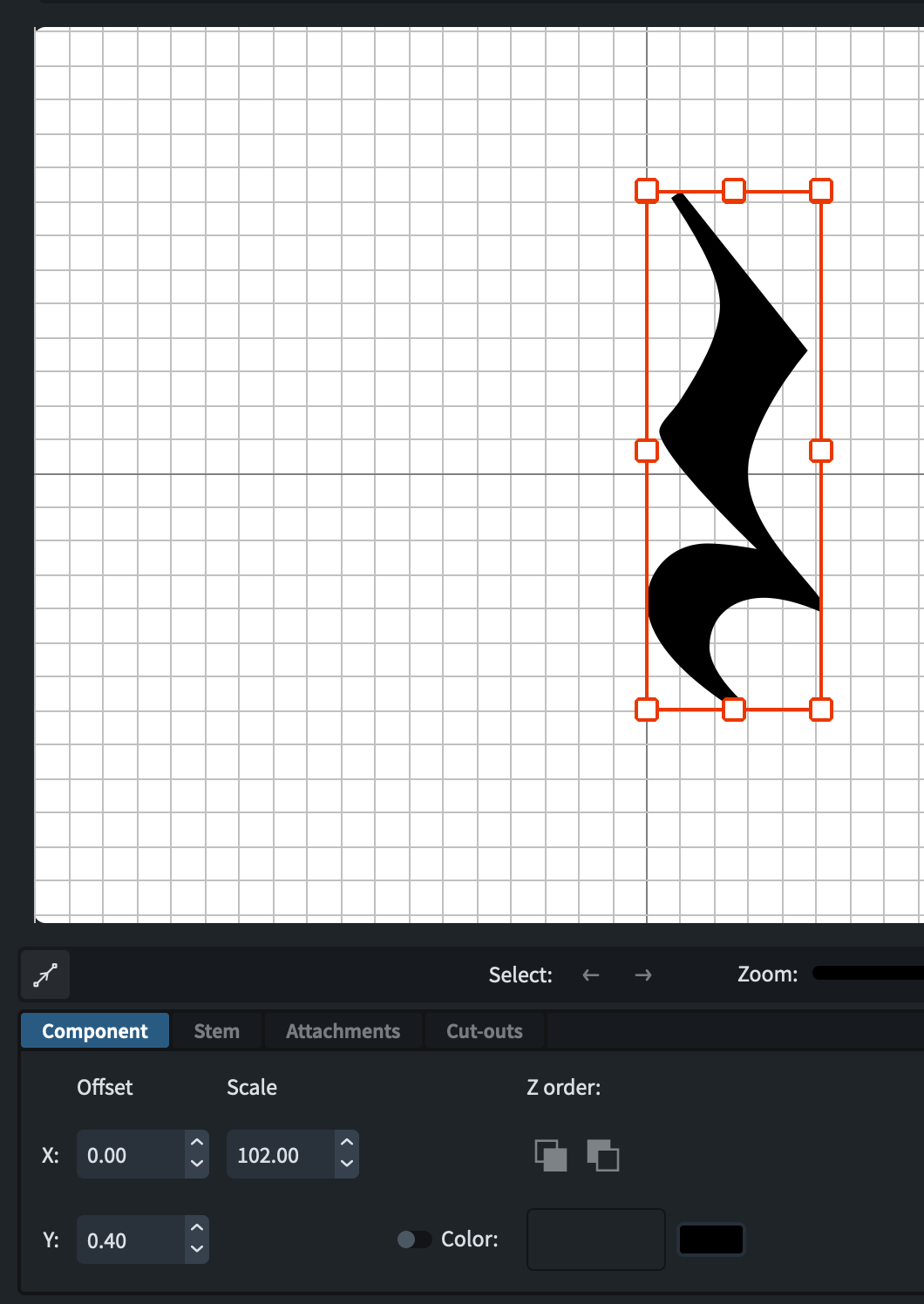Click the bring to front Z order icon
This screenshot has width=924, height=1304.
click(551, 1155)
